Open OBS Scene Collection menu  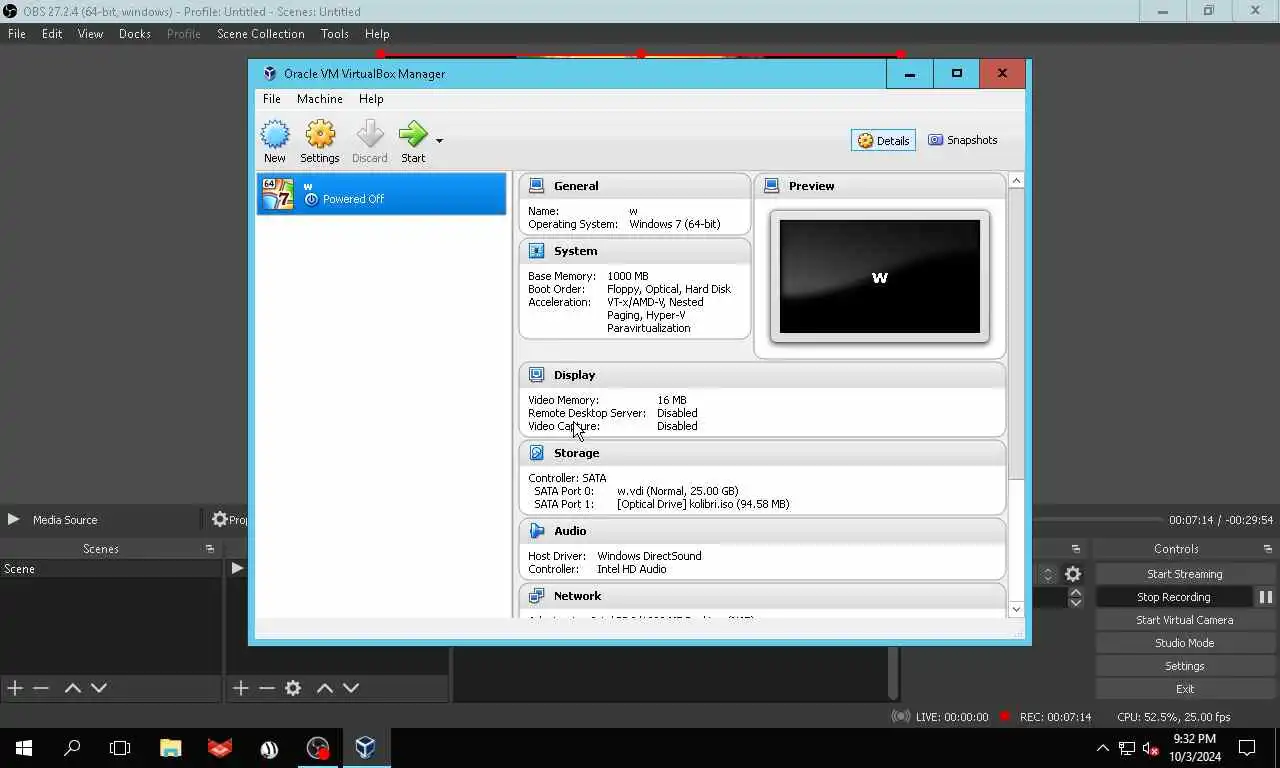click(x=261, y=34)
